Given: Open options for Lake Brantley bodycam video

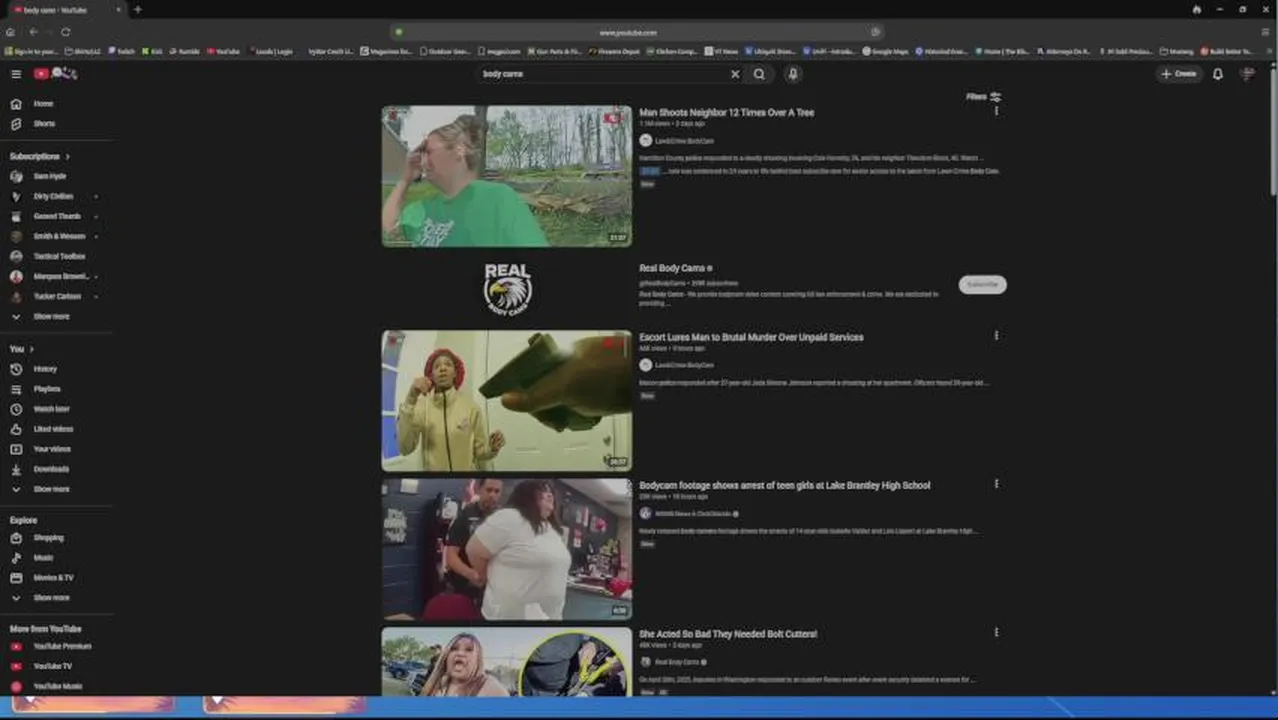Looking at the screenshot, I should (996, 484).
